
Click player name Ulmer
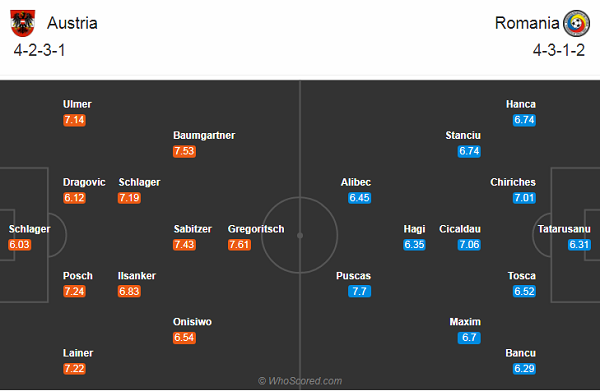[77, 104]
